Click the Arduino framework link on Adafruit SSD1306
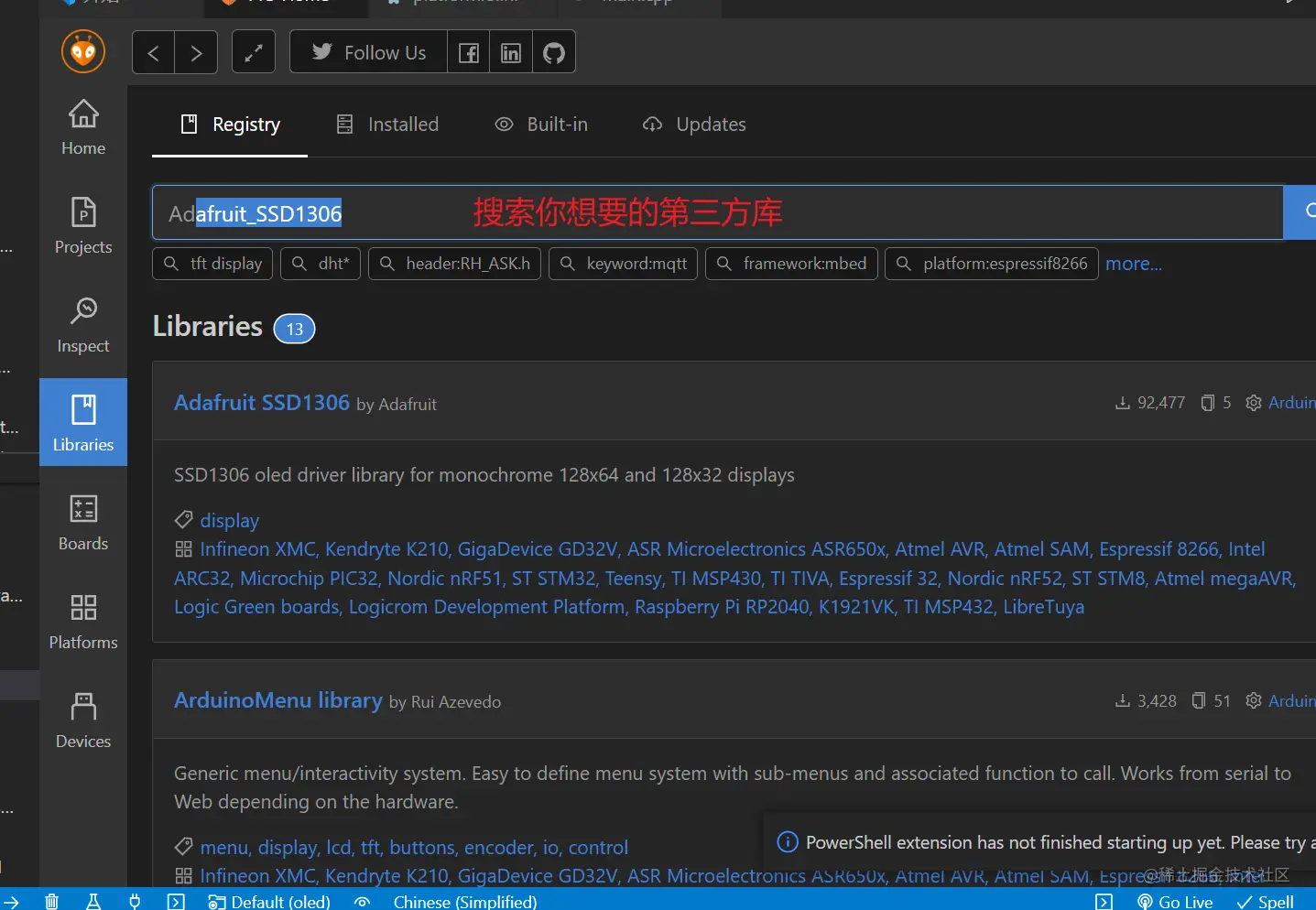Viewport: 1316px width, 910px height. (x=1291, y=403)
